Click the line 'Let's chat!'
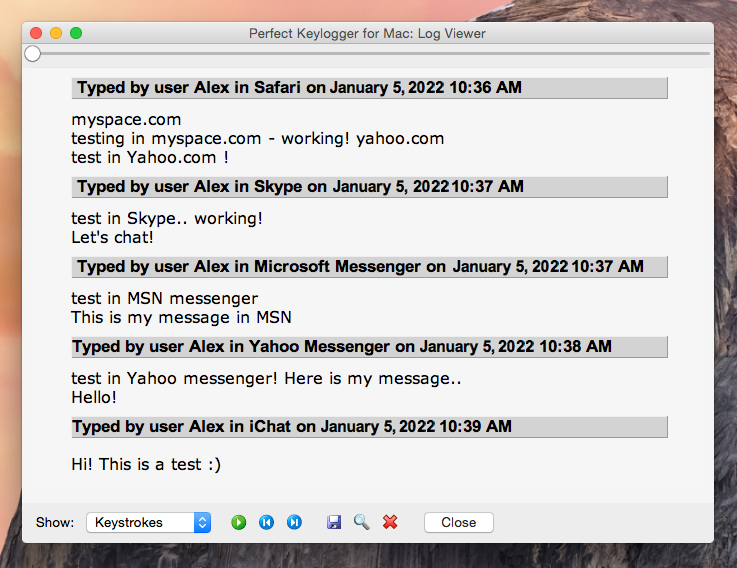 pos(112,237)
